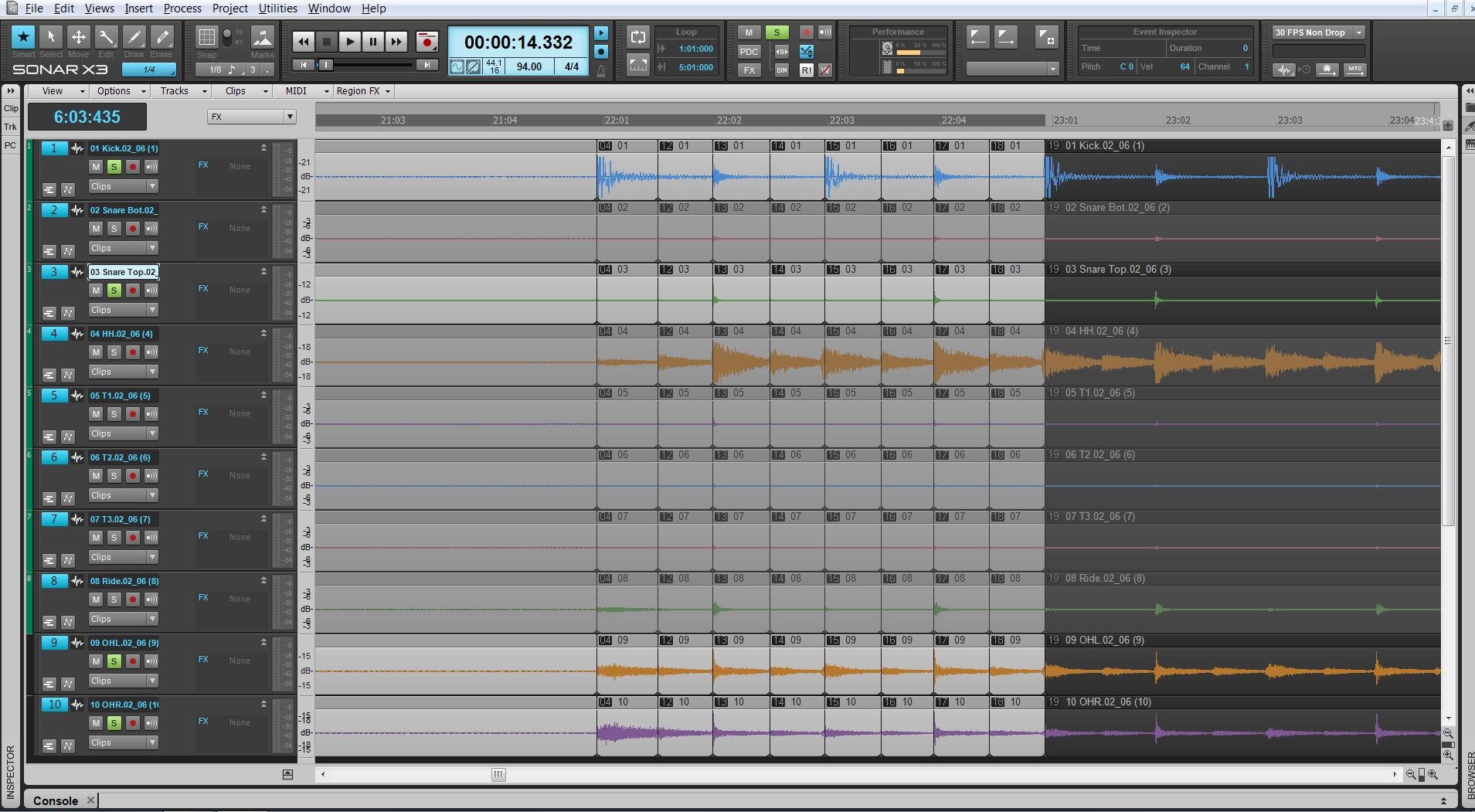Screen dimensions: 1475x812
Task: Open the Region FX menu
Action: [x=363, y=91]
